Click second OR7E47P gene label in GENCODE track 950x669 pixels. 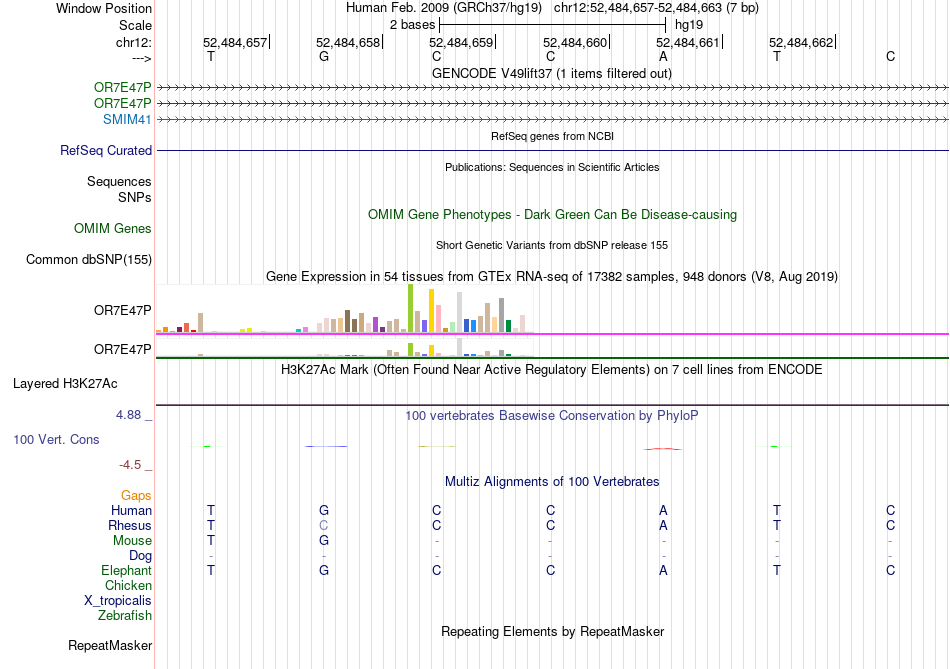click(x=122, y=103)
